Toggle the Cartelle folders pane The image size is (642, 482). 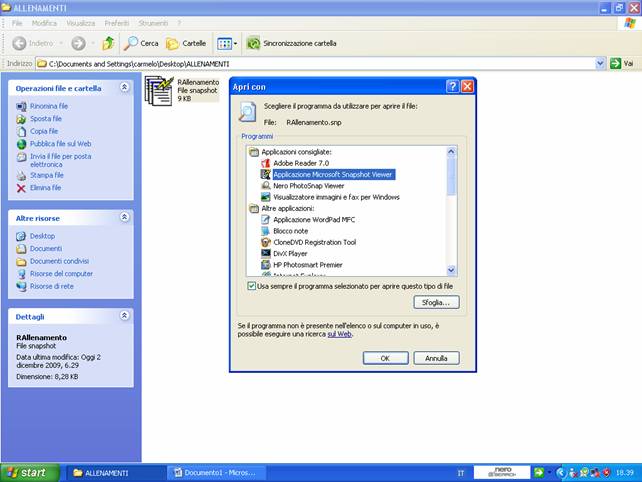pos(186,43)
